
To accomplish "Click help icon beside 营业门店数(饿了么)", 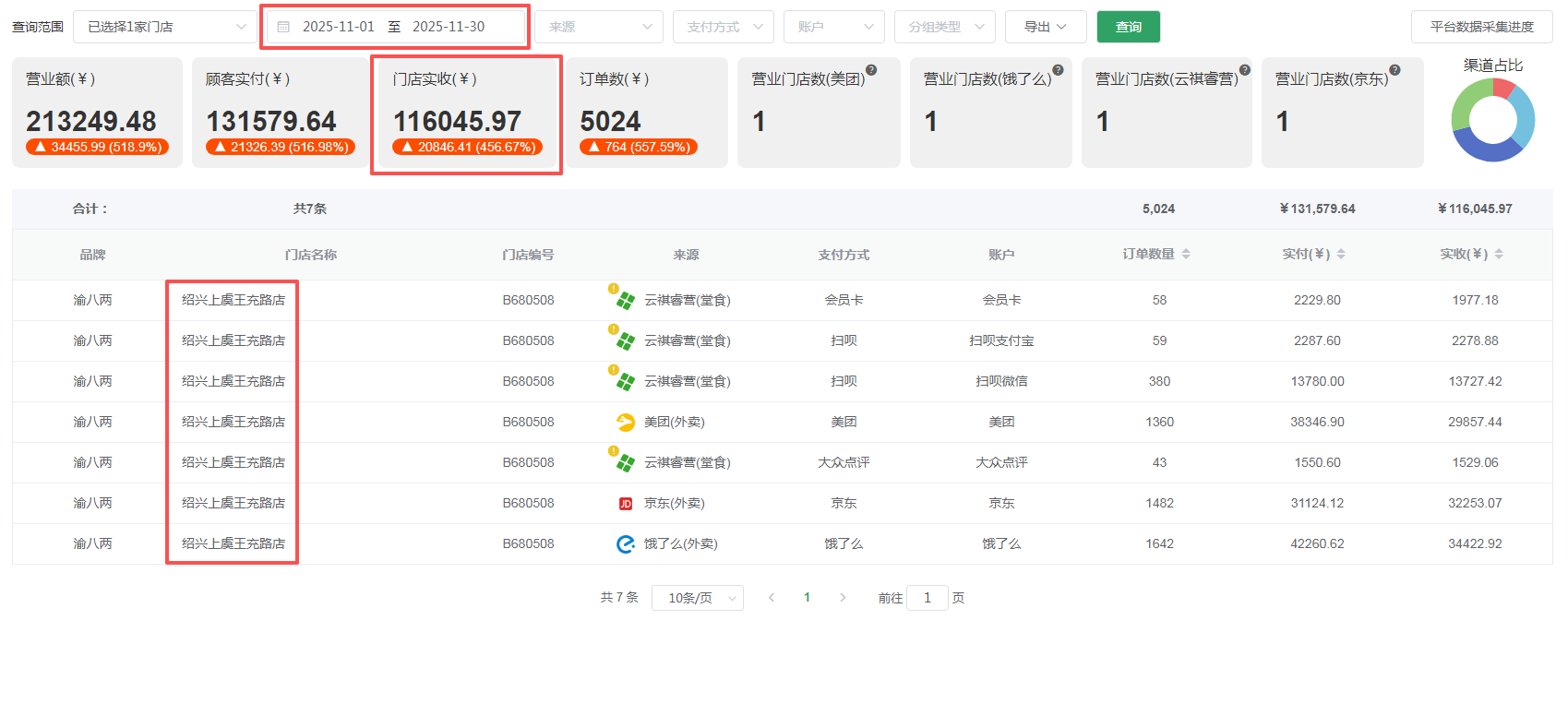I will click(1058, 70).
